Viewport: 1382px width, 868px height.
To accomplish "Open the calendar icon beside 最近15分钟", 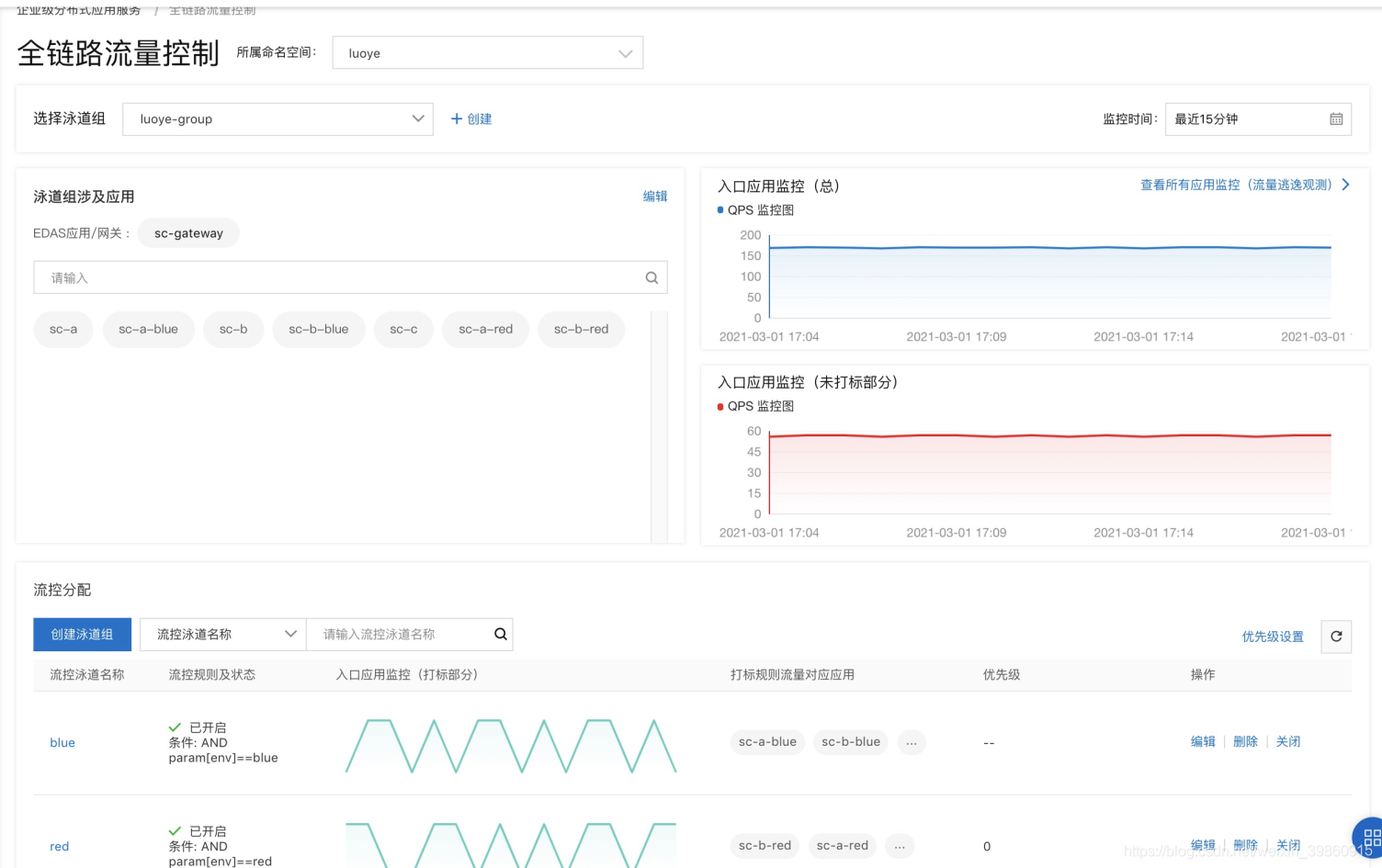I will click(1338, 118).
